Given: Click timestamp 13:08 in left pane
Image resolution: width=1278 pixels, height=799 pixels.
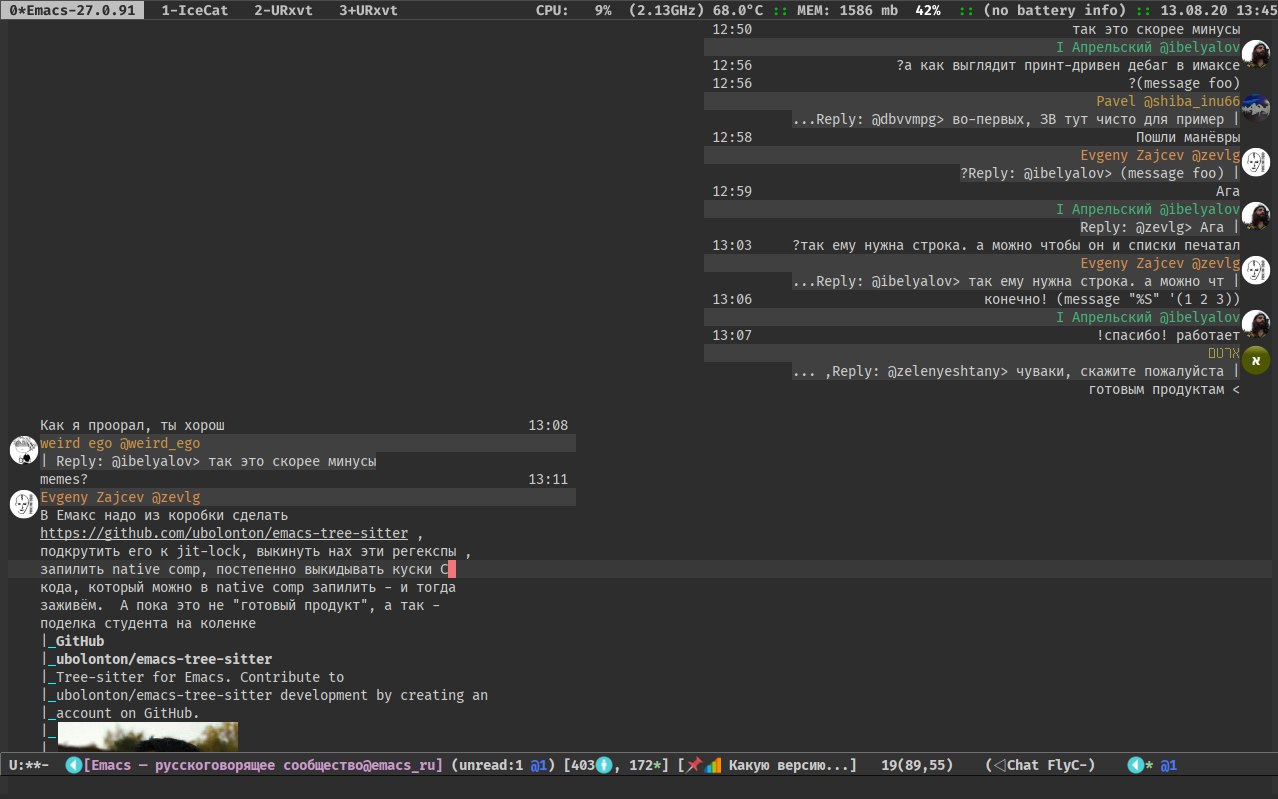Looking at the screenshot, I should [548, 425].
